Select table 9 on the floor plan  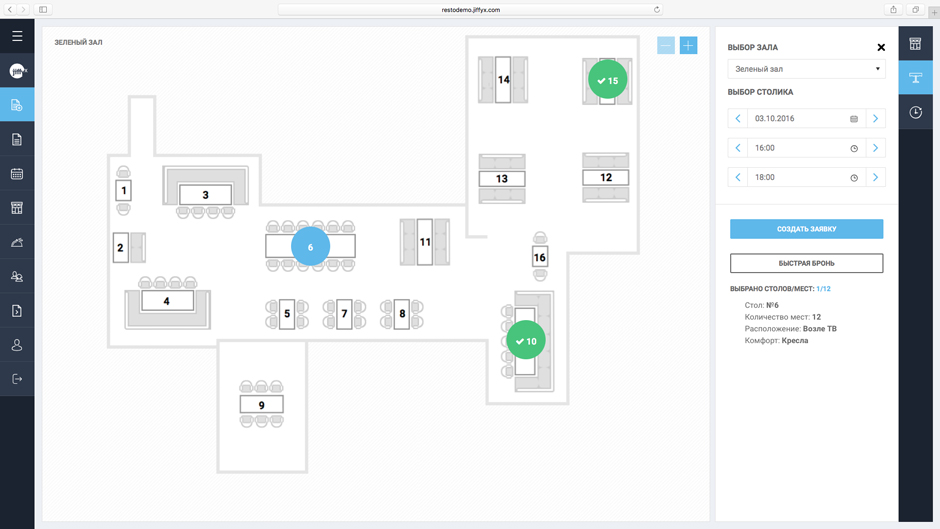[x=261, y=405]
